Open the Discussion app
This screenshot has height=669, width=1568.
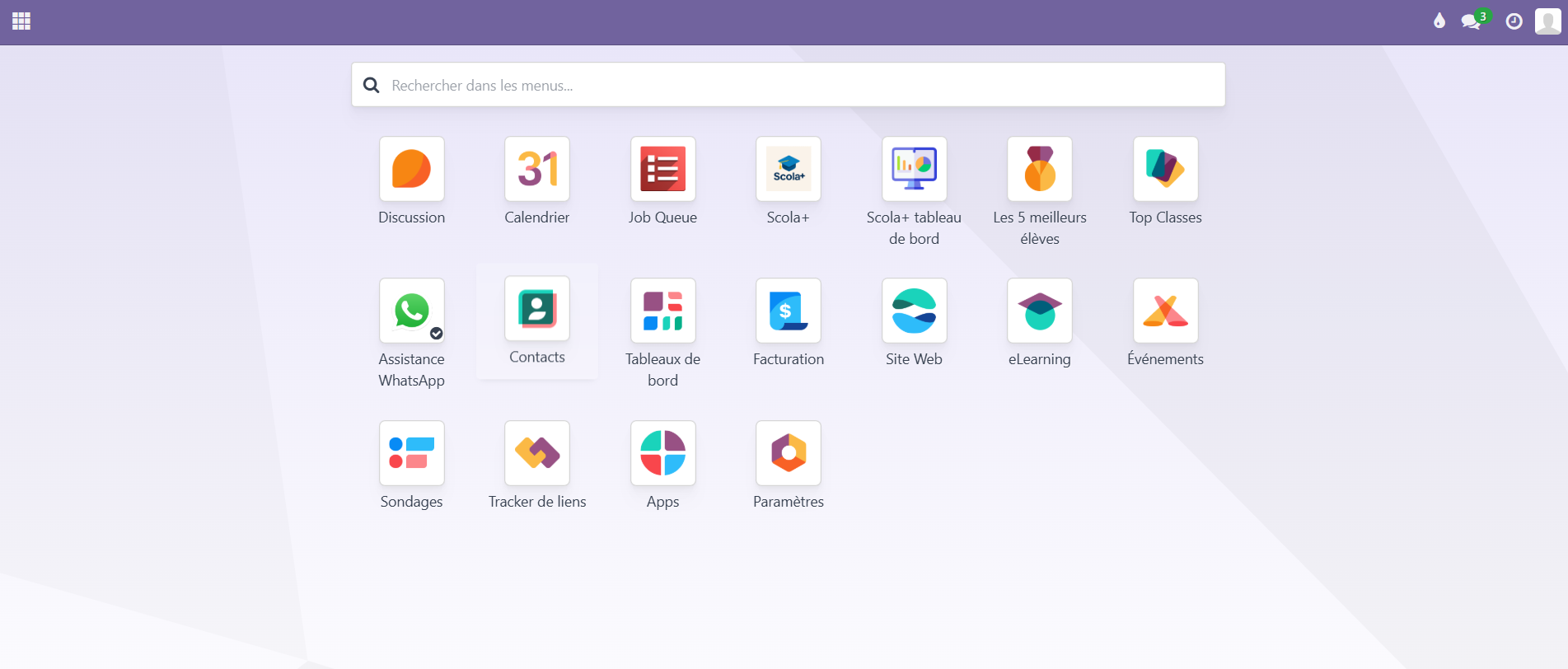[x=411, y=170]
